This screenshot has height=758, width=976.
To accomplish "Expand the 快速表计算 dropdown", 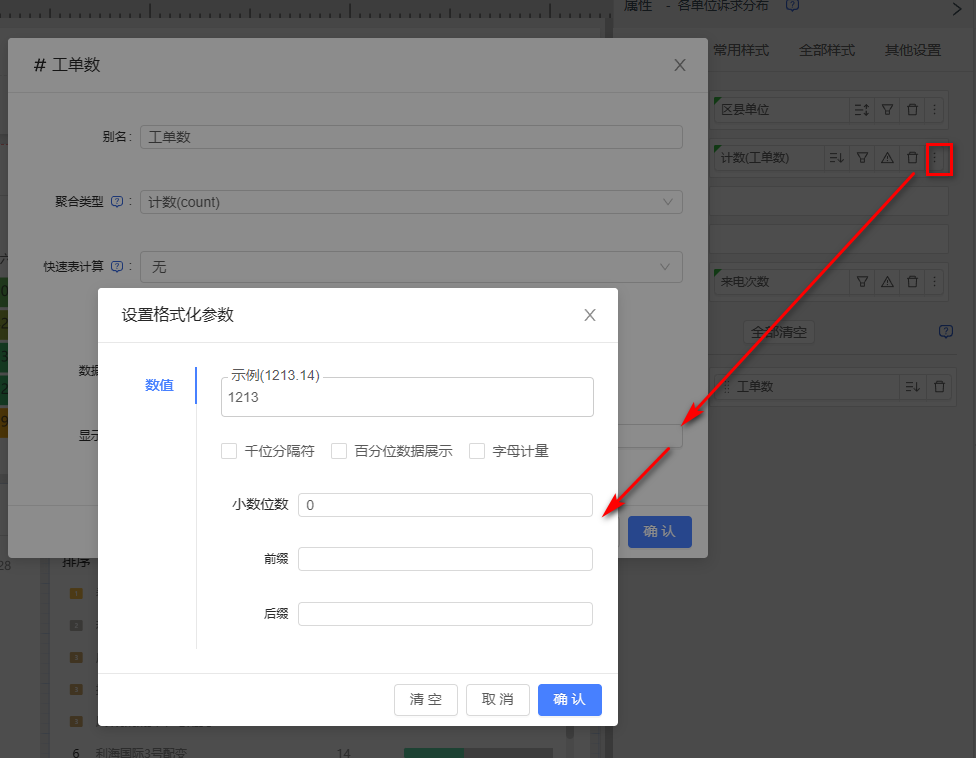I will (x=411, y=267).
